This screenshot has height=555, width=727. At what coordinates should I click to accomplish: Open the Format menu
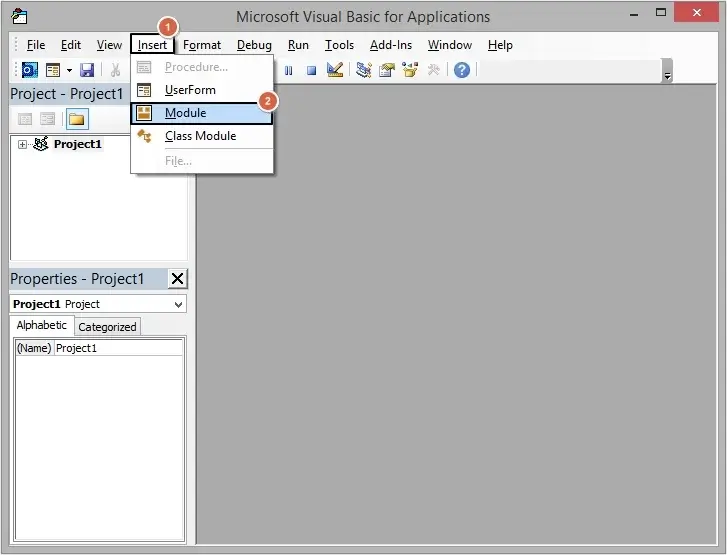[x=202, y=45]
